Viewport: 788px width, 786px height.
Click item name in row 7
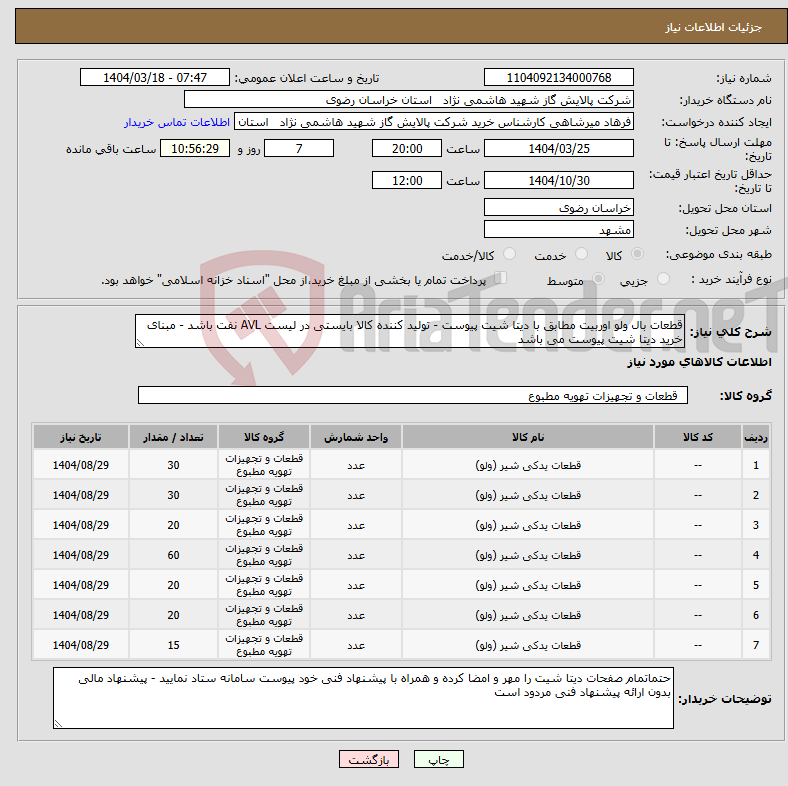(528, 645)
